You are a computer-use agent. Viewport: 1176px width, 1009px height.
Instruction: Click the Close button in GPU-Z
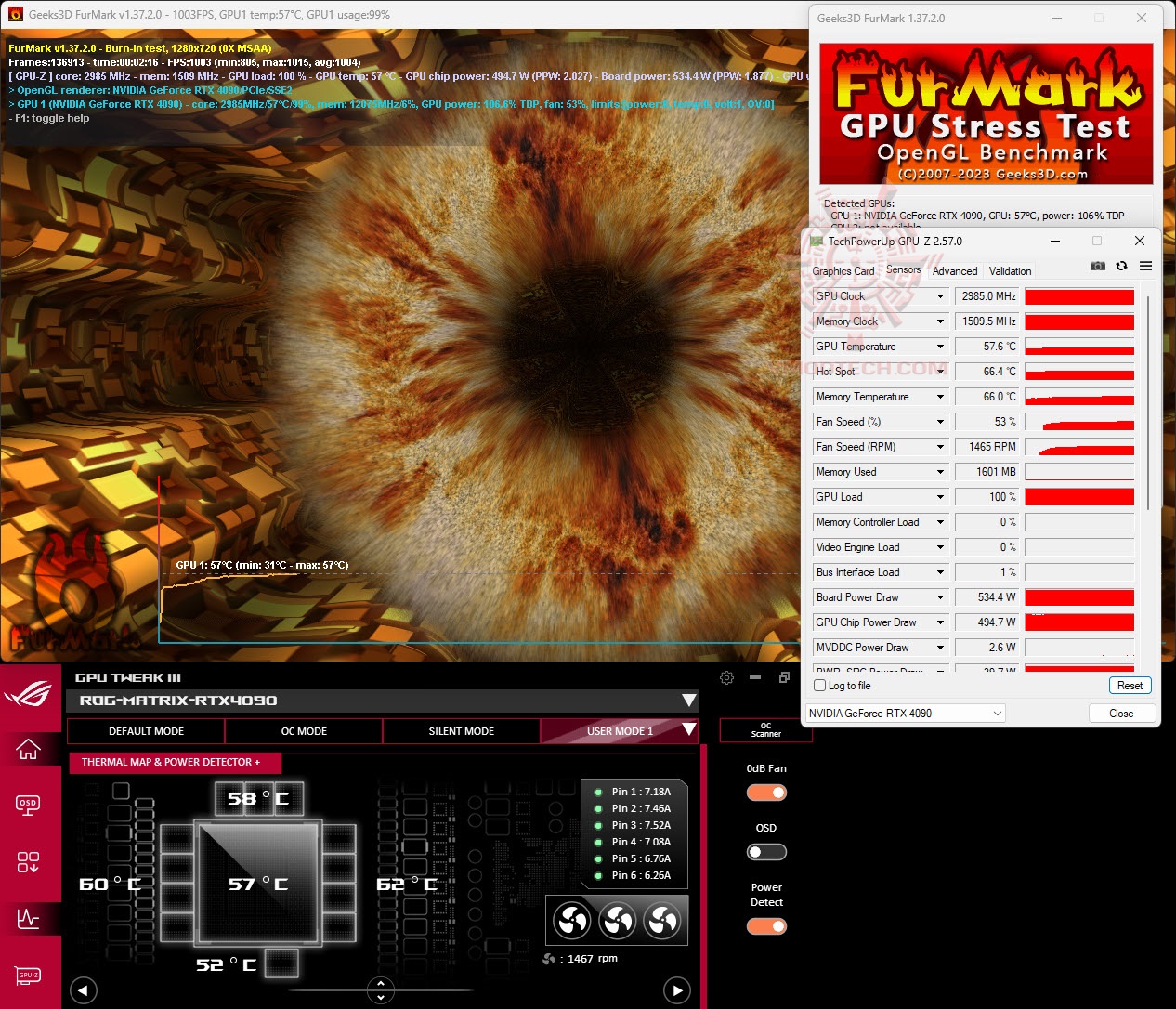1121,714
